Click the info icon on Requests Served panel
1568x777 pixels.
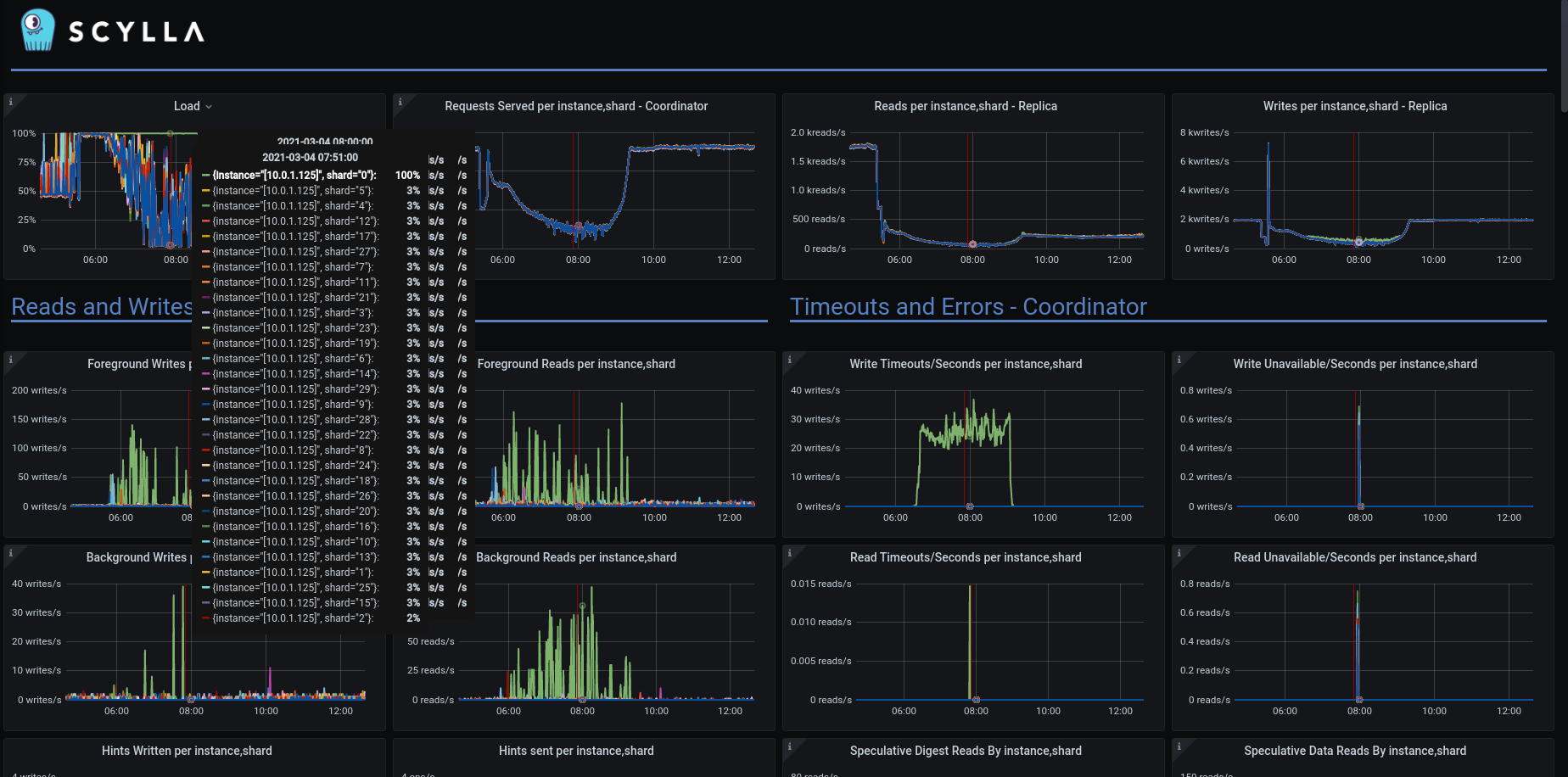[400, 101]
